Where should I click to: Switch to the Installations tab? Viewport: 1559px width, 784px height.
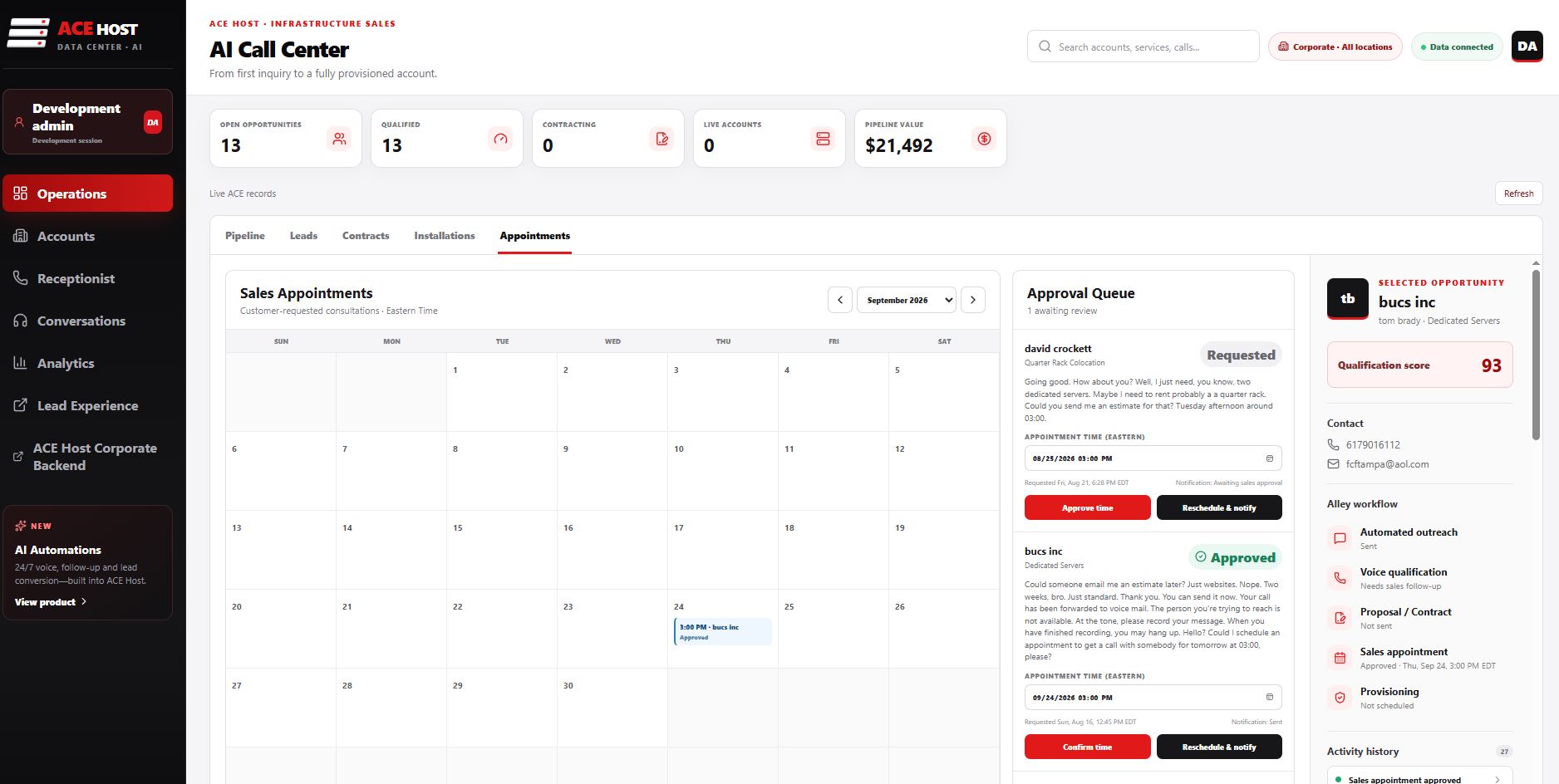(445, 236)
